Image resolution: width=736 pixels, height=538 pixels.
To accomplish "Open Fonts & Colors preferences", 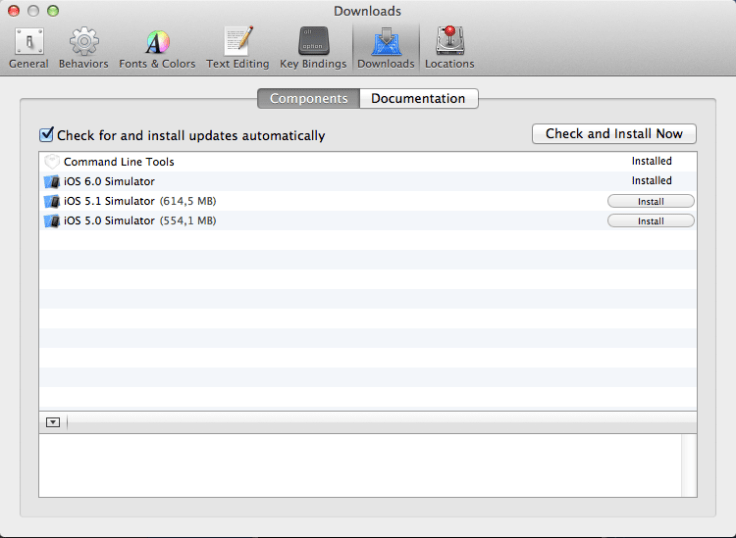I will (157, 48).
